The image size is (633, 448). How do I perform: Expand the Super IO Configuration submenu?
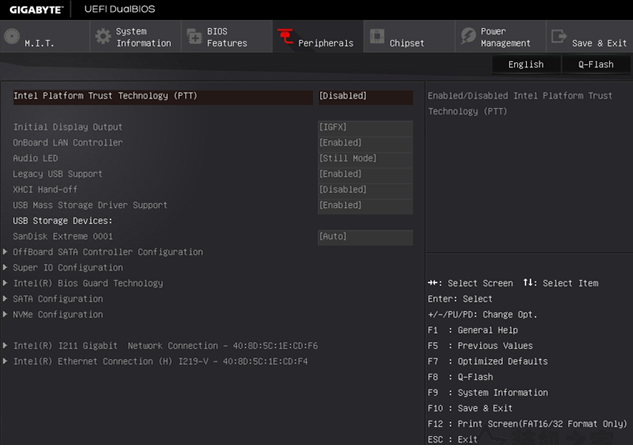click(68, 268)
